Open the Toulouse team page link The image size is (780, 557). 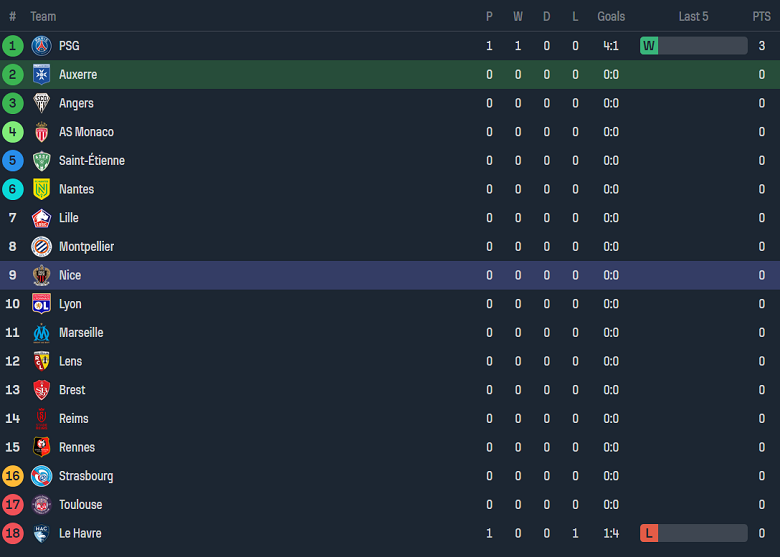pyautogui.click(x=80, y=505)
